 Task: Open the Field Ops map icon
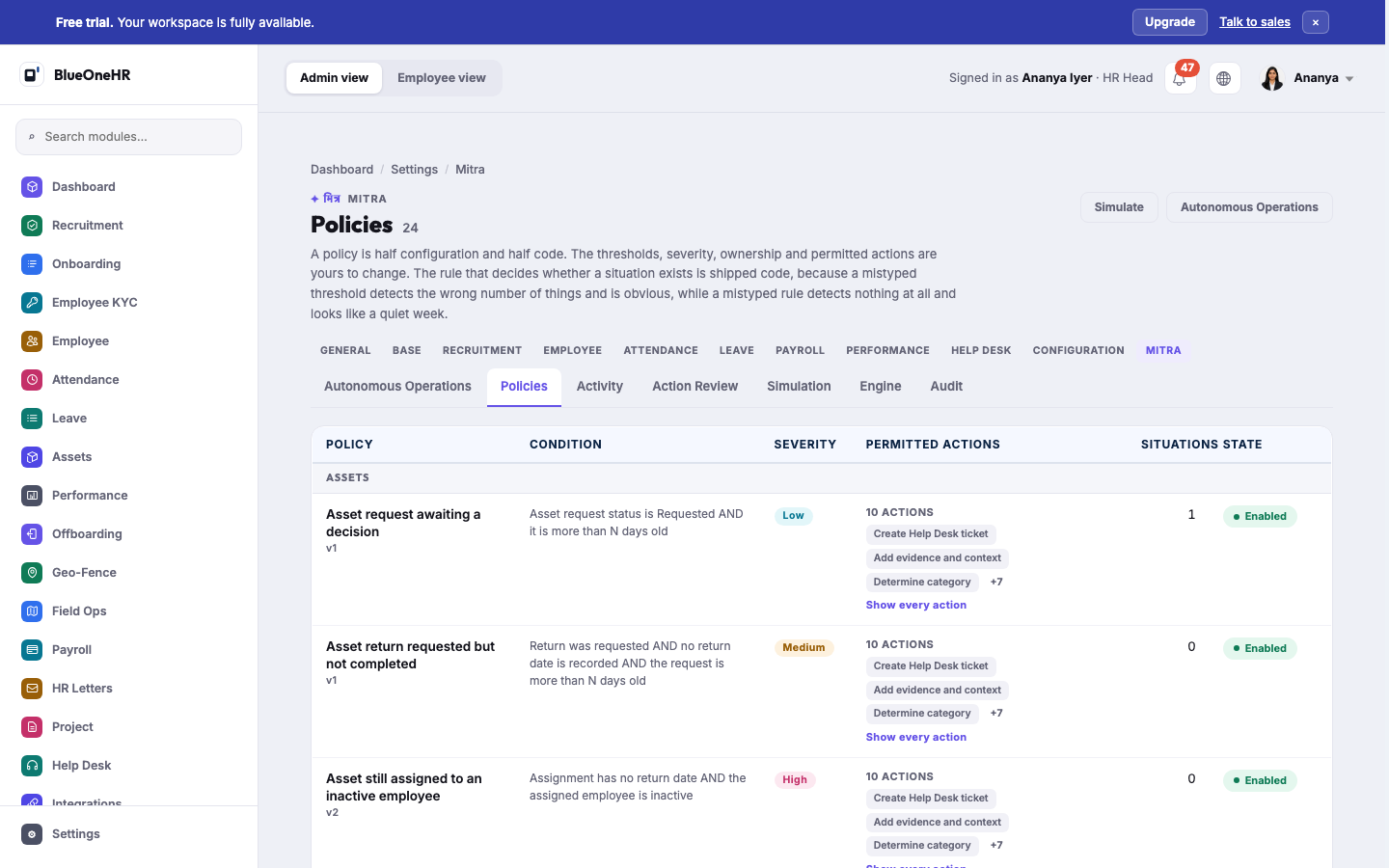coord(32,611)
